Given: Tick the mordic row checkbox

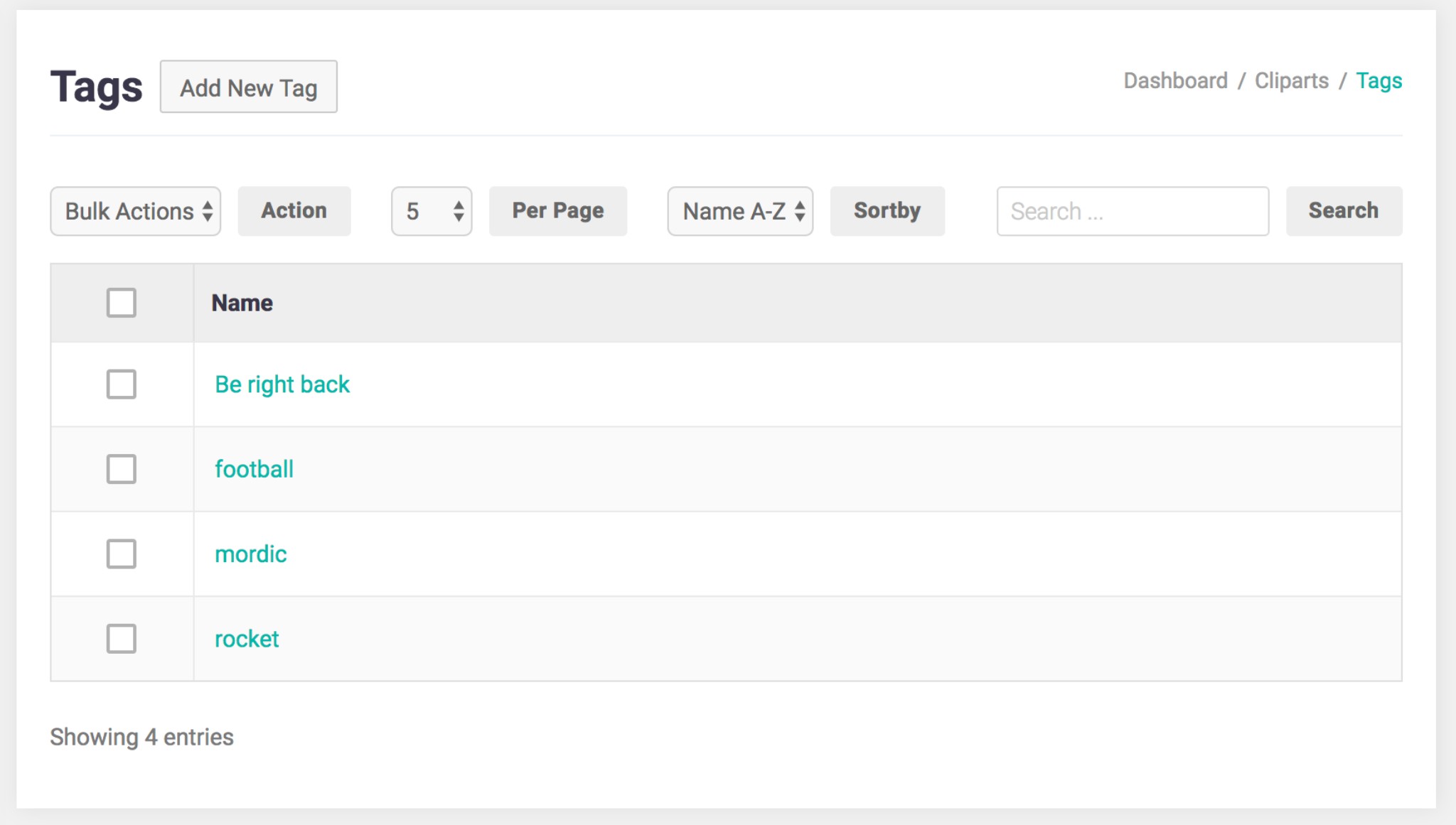Looking at the screenshot, I should pos(121,554).
